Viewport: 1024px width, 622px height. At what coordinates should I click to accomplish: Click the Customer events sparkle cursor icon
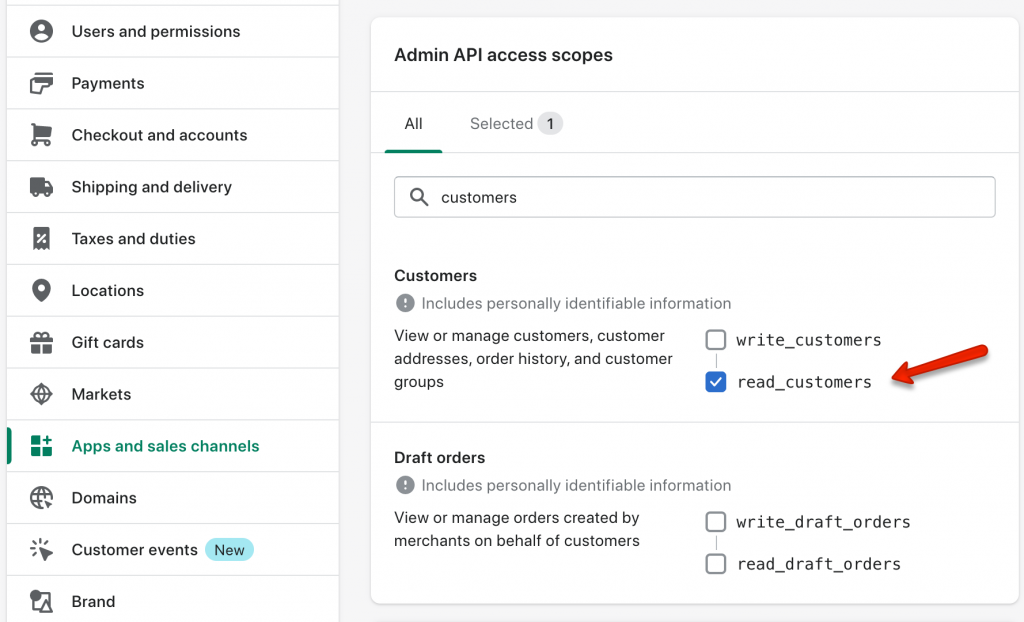41,549
